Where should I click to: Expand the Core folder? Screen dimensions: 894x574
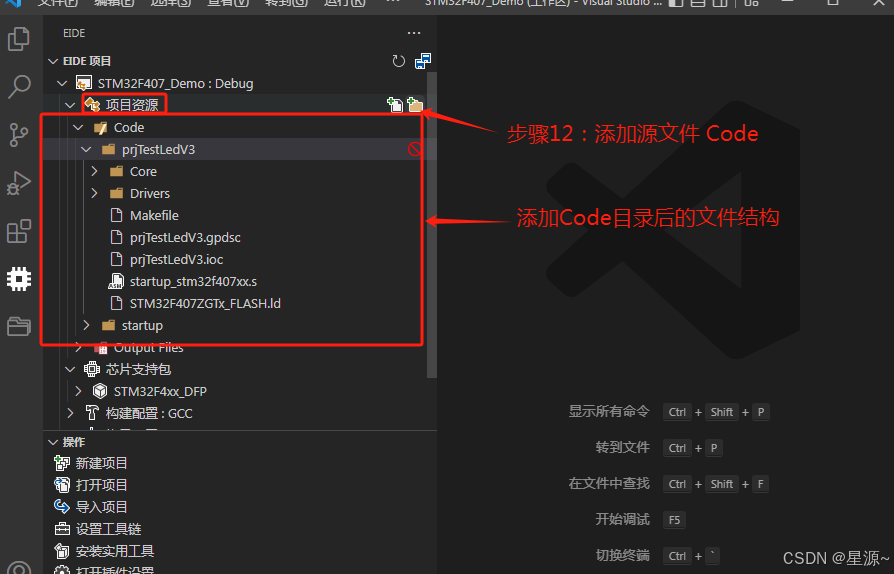coord(95,172)
